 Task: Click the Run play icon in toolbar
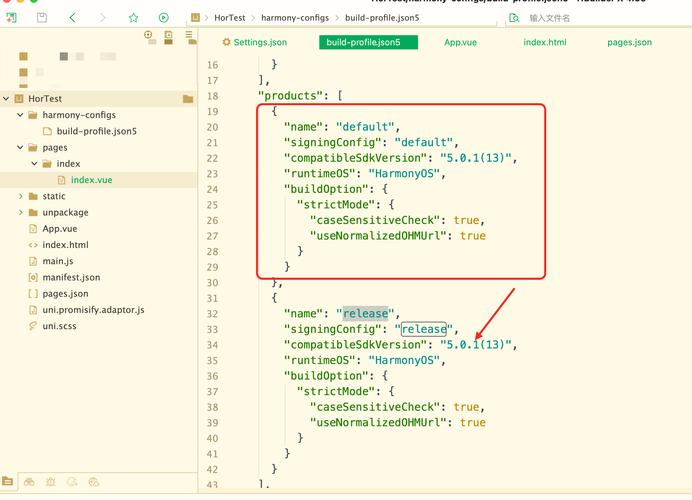pyautogui.click(x=163, y=18)
